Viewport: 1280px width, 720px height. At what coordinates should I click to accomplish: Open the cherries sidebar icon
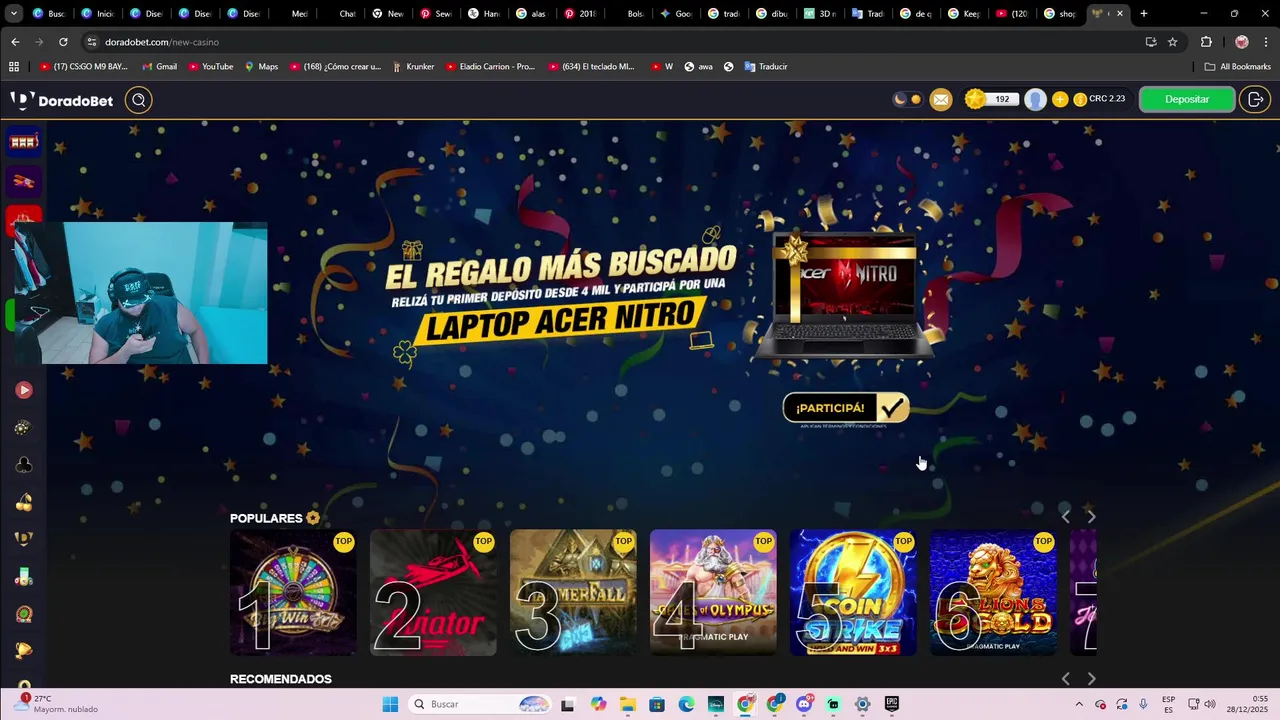(24, 502)
